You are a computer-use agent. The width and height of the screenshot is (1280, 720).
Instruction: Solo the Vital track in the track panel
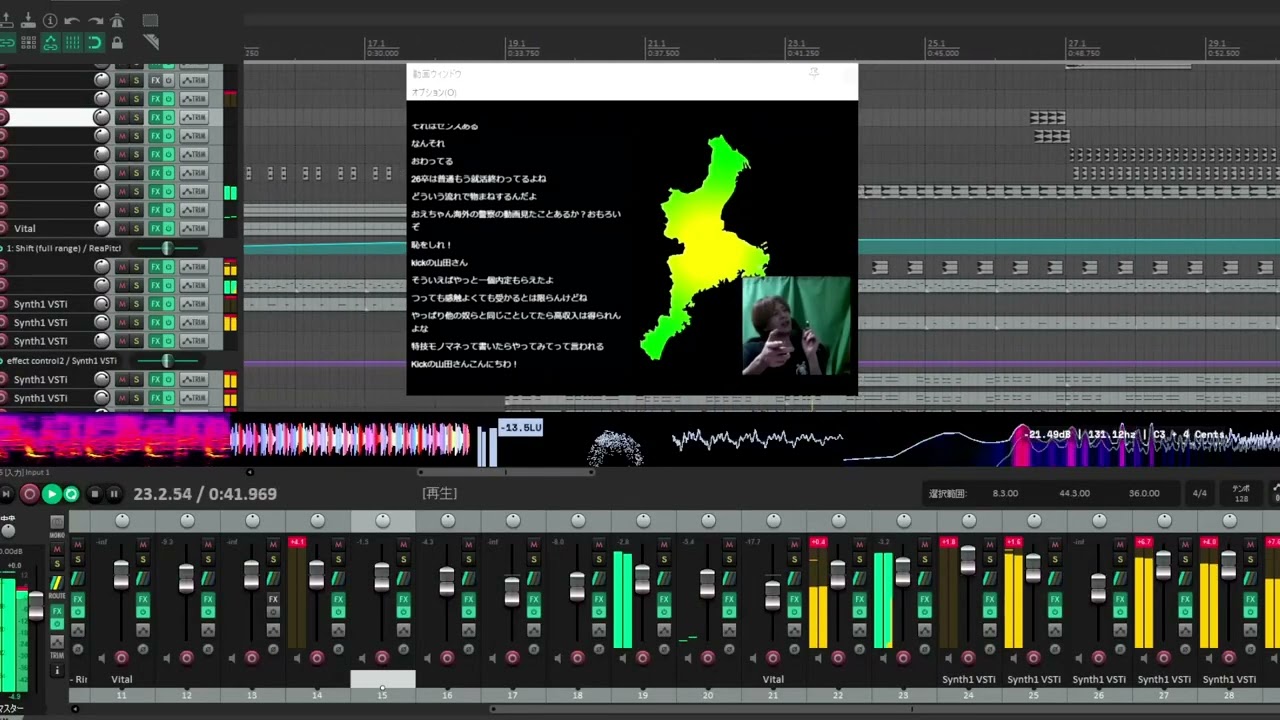[136, 229]
